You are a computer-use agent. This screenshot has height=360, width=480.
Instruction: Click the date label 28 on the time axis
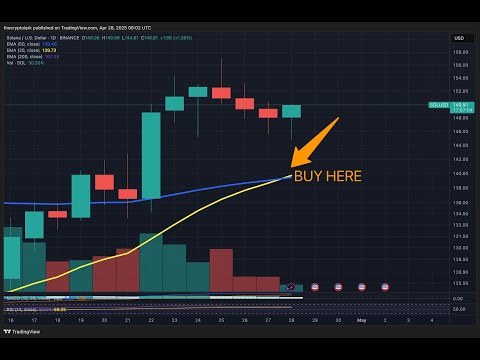tap(291, 320)
